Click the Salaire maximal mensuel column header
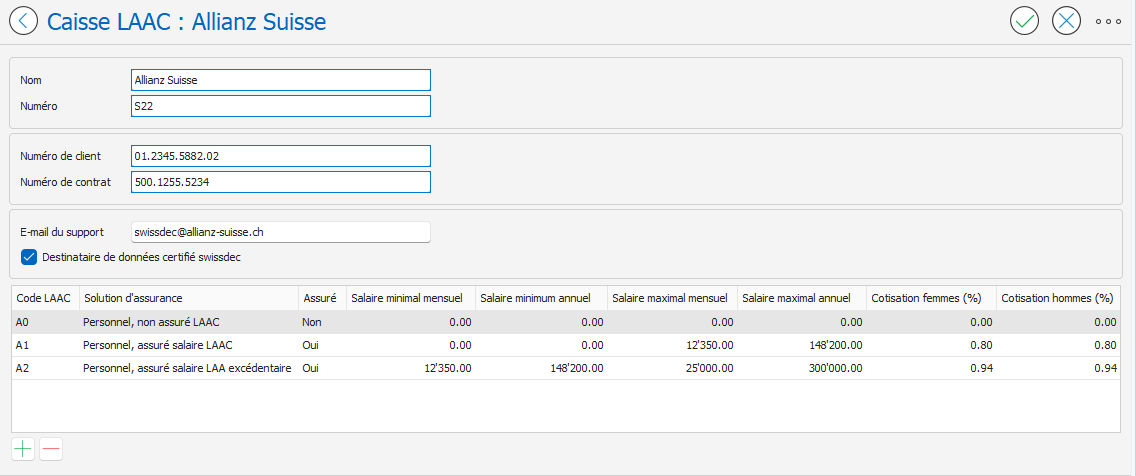 click(x=672, y=298)
